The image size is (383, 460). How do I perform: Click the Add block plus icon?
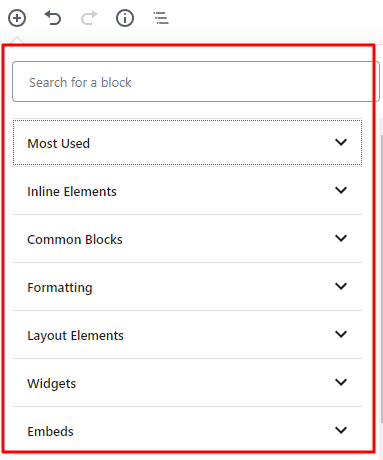(17, 18)
